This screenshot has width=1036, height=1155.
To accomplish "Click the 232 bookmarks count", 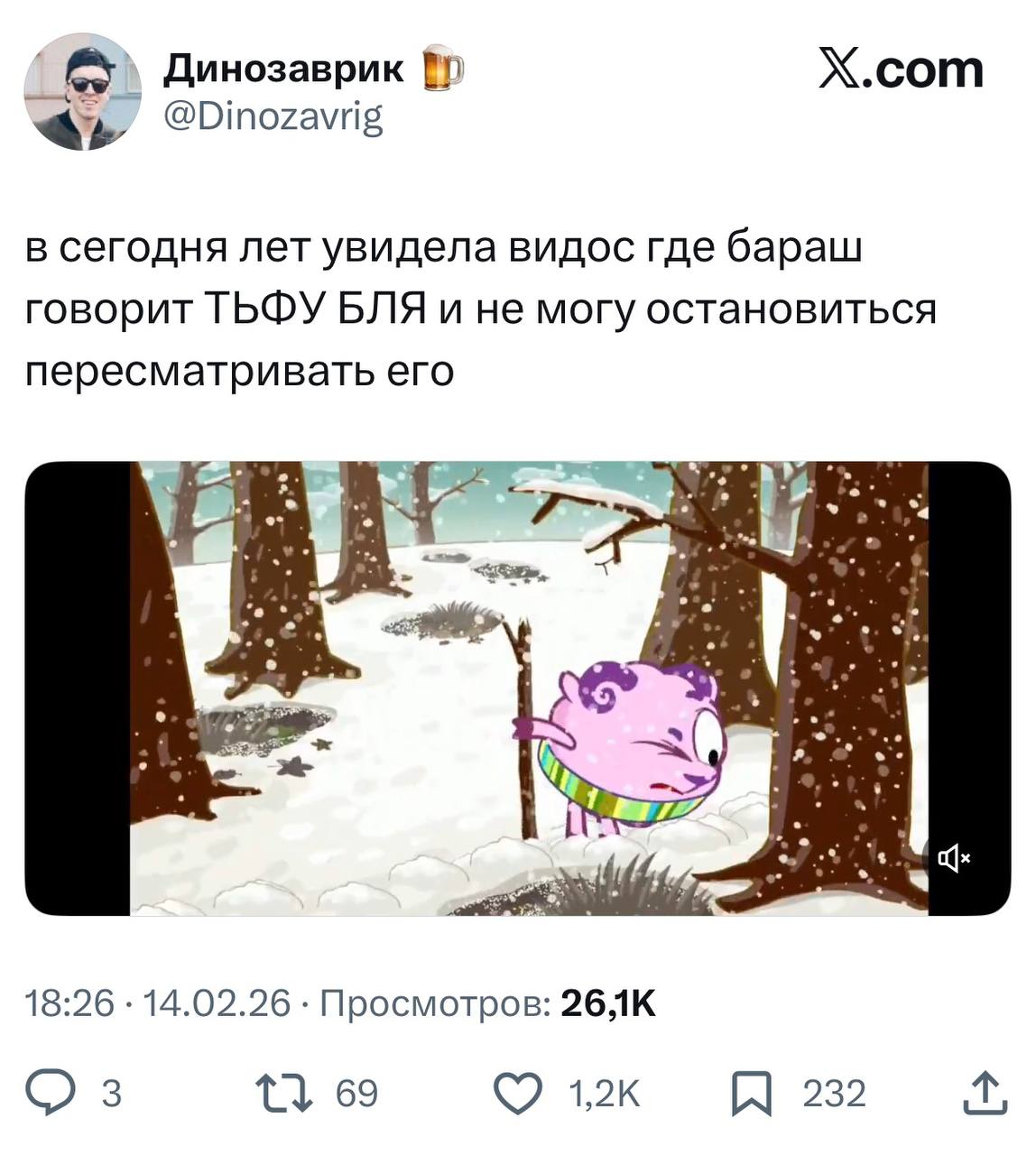I will click(834, 1094).
